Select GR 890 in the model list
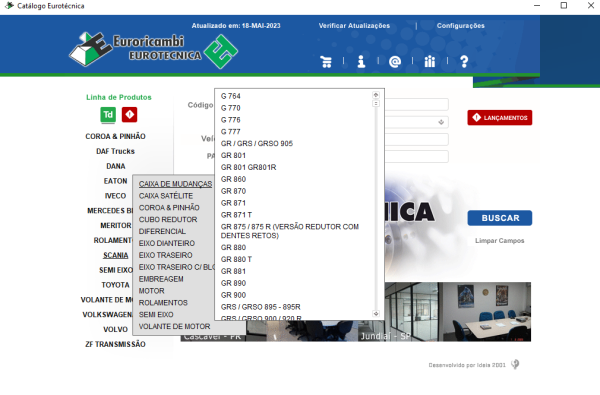Viewport: 600px width, 395px height. click(233, 282)
